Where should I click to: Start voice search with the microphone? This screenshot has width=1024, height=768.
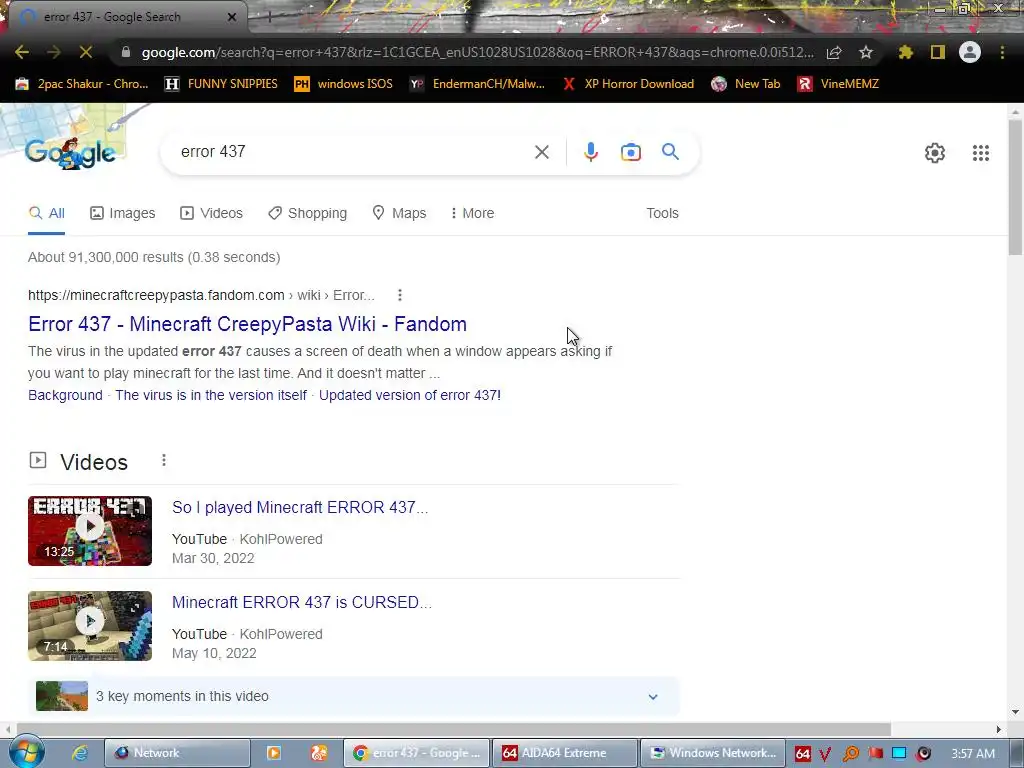coord(590,152)
